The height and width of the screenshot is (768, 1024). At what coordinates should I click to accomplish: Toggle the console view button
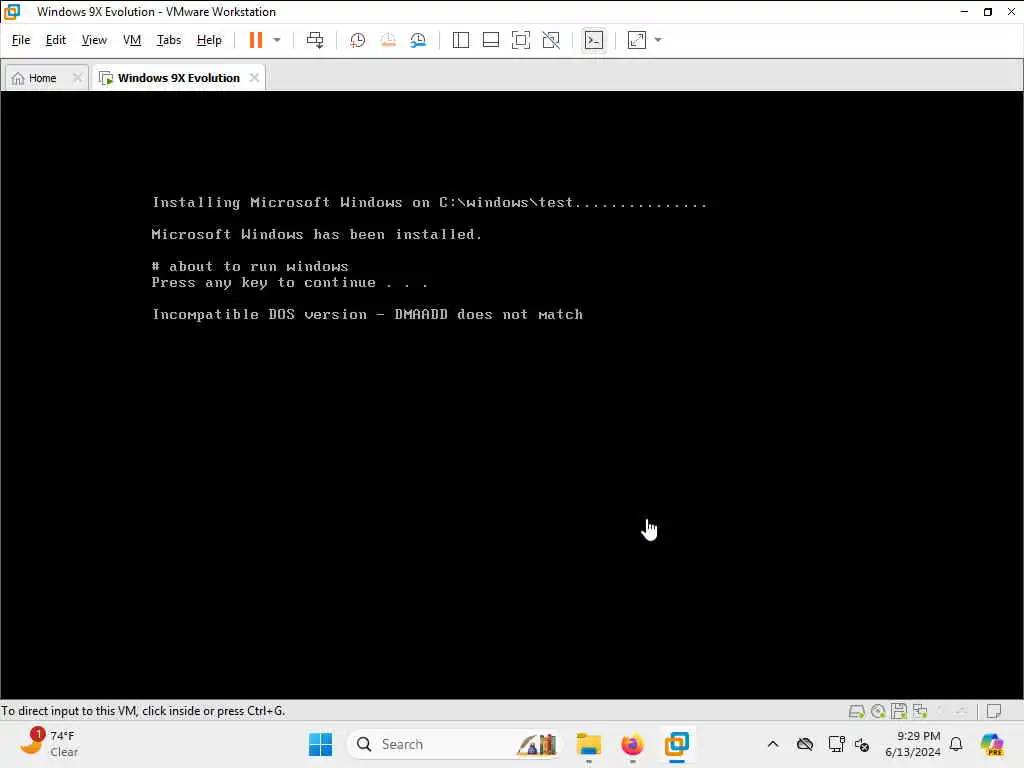point(594,40)
